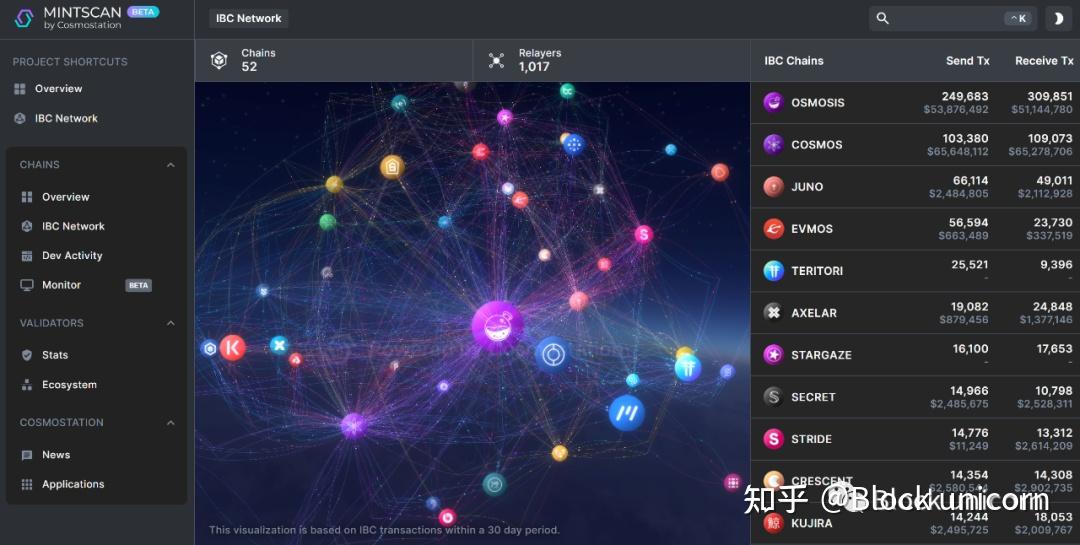Open Dev Activity in sidebar
This screenshot has height=545, width=1080.
tap(72, 256)
